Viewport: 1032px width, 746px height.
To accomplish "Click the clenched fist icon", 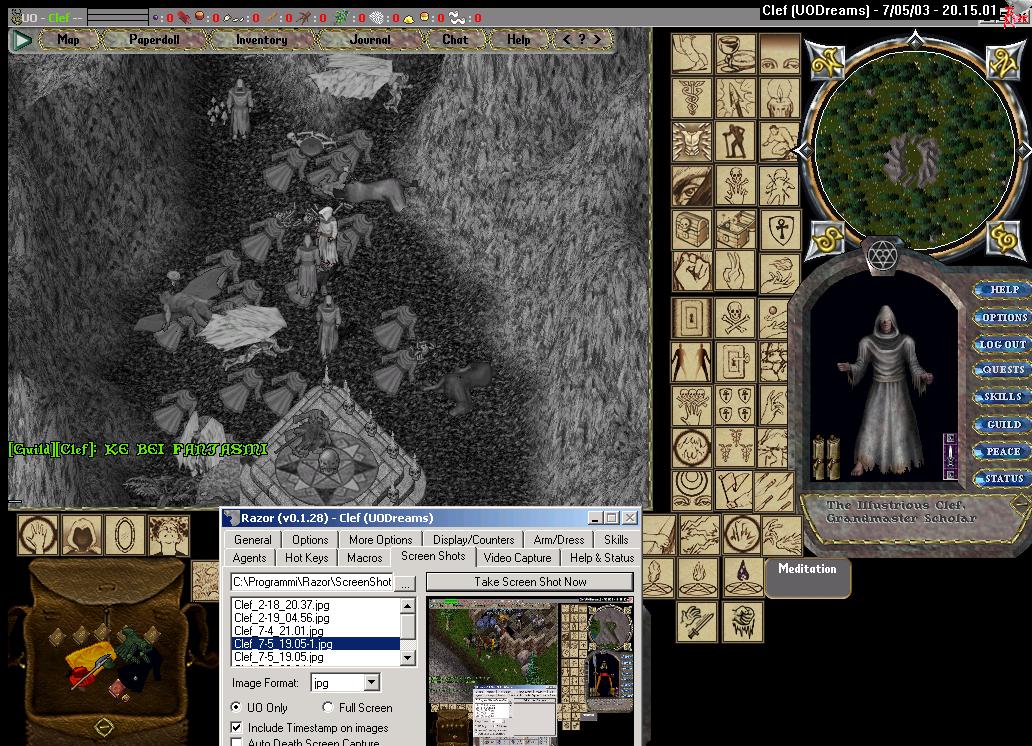I will [x=691, y=272].
